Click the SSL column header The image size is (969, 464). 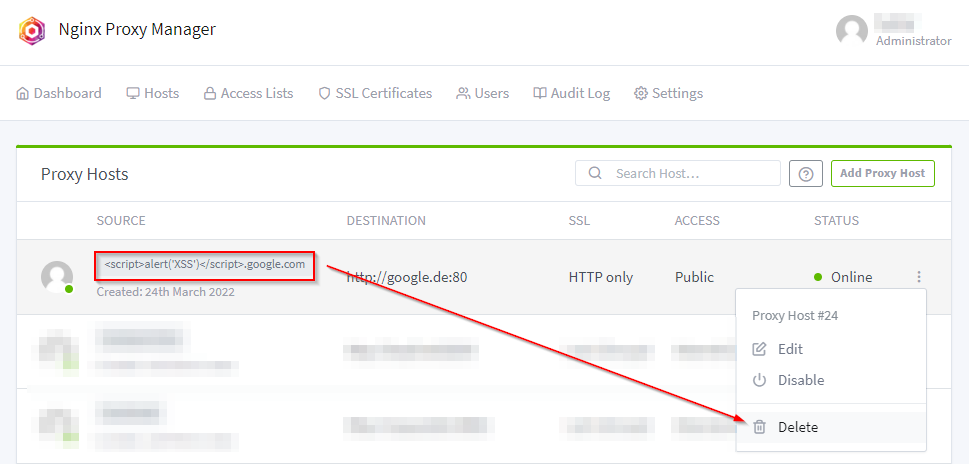[x=579, y=221]
